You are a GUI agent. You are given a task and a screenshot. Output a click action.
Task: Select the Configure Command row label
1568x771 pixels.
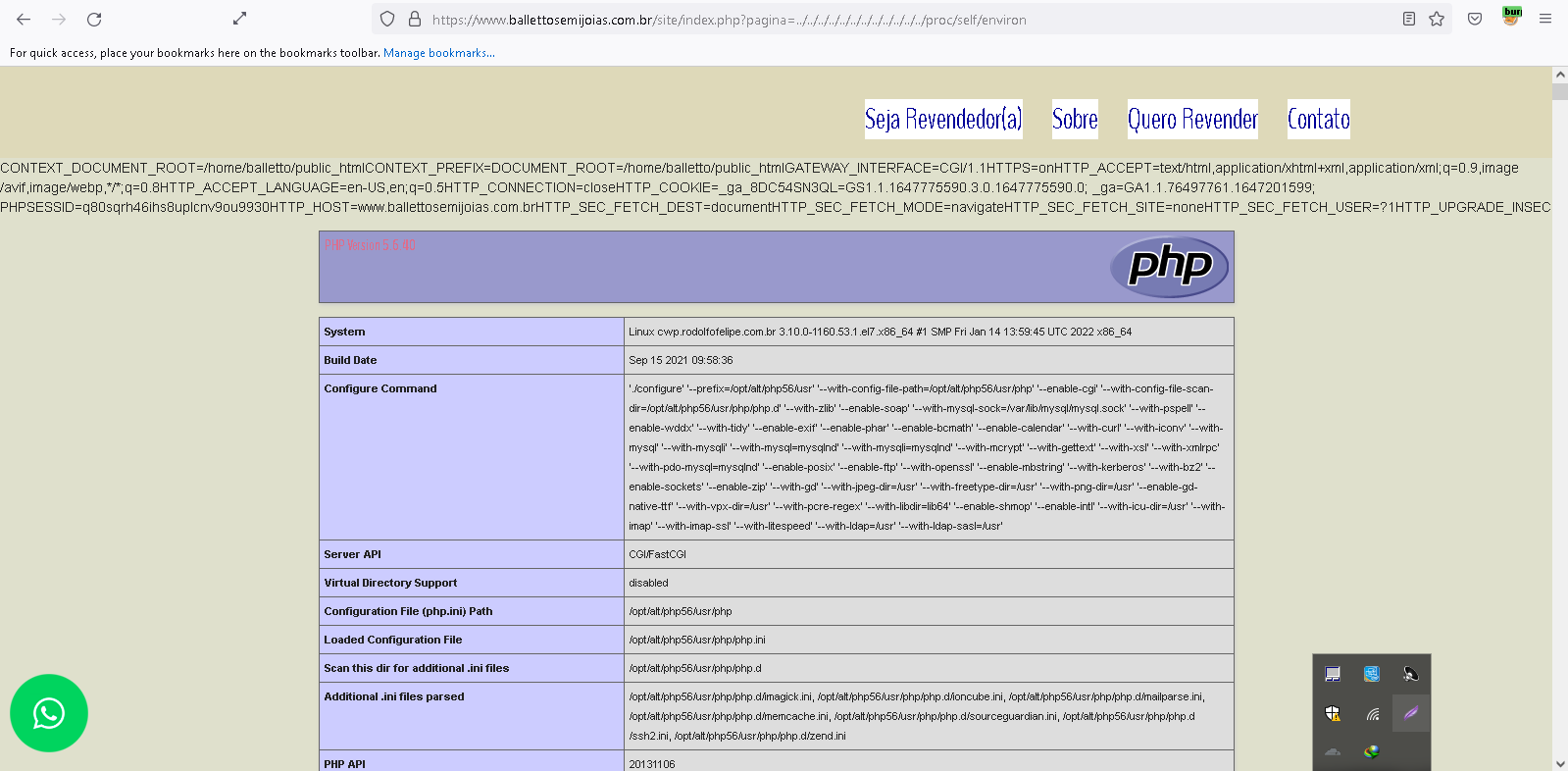(x=380, y=388)
